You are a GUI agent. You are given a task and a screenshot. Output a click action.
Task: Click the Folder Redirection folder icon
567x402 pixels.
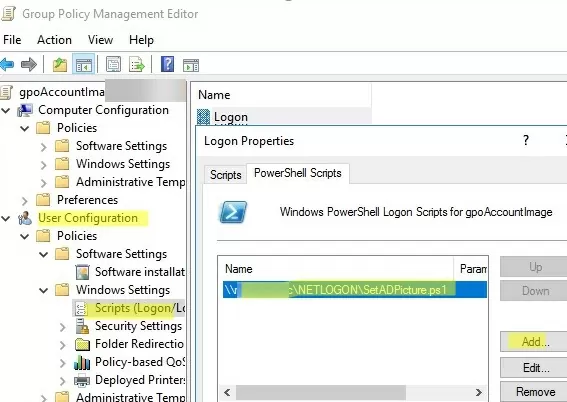pyautogui.click(x=82, y=344)
